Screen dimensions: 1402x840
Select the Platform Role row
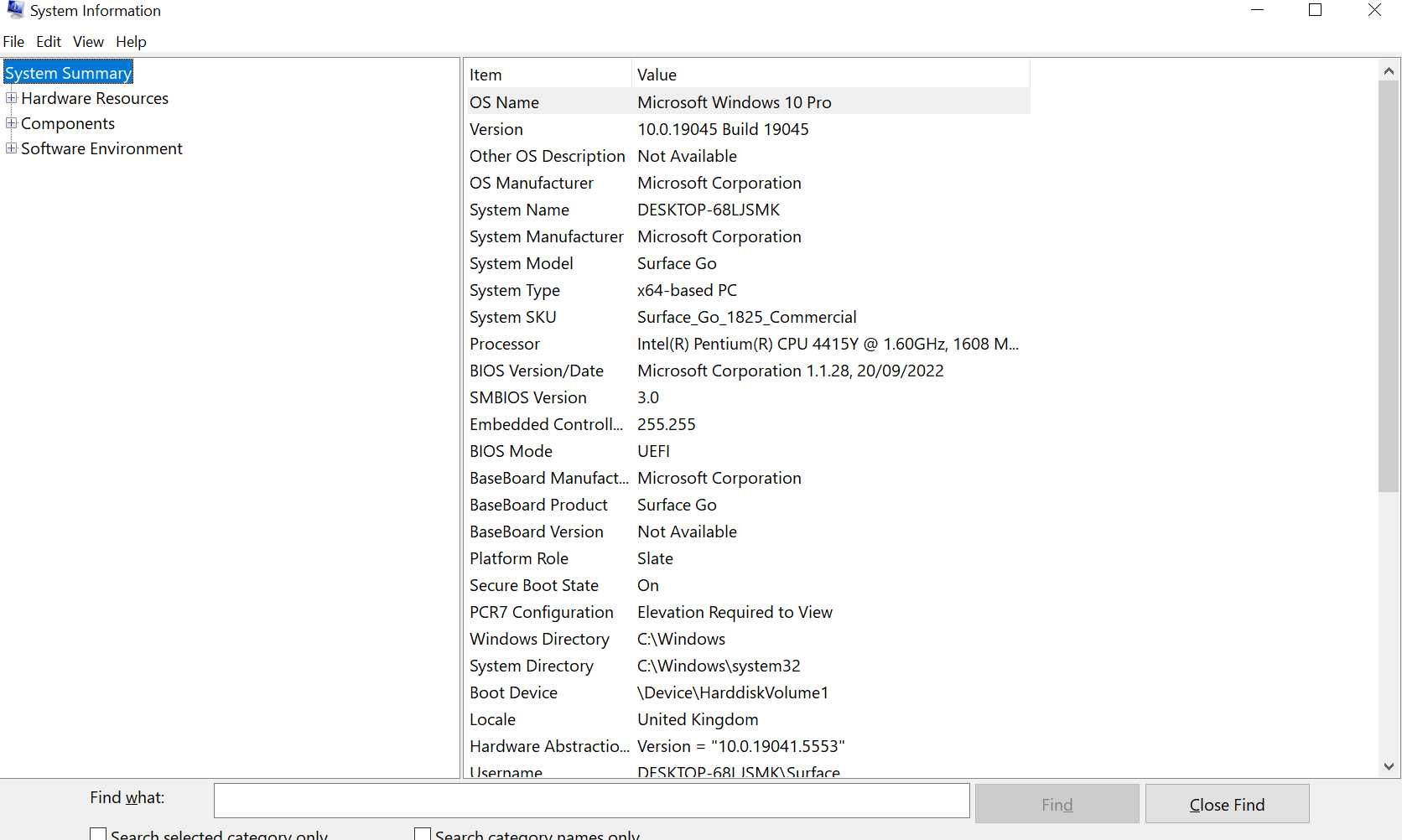tap(747, 558)
